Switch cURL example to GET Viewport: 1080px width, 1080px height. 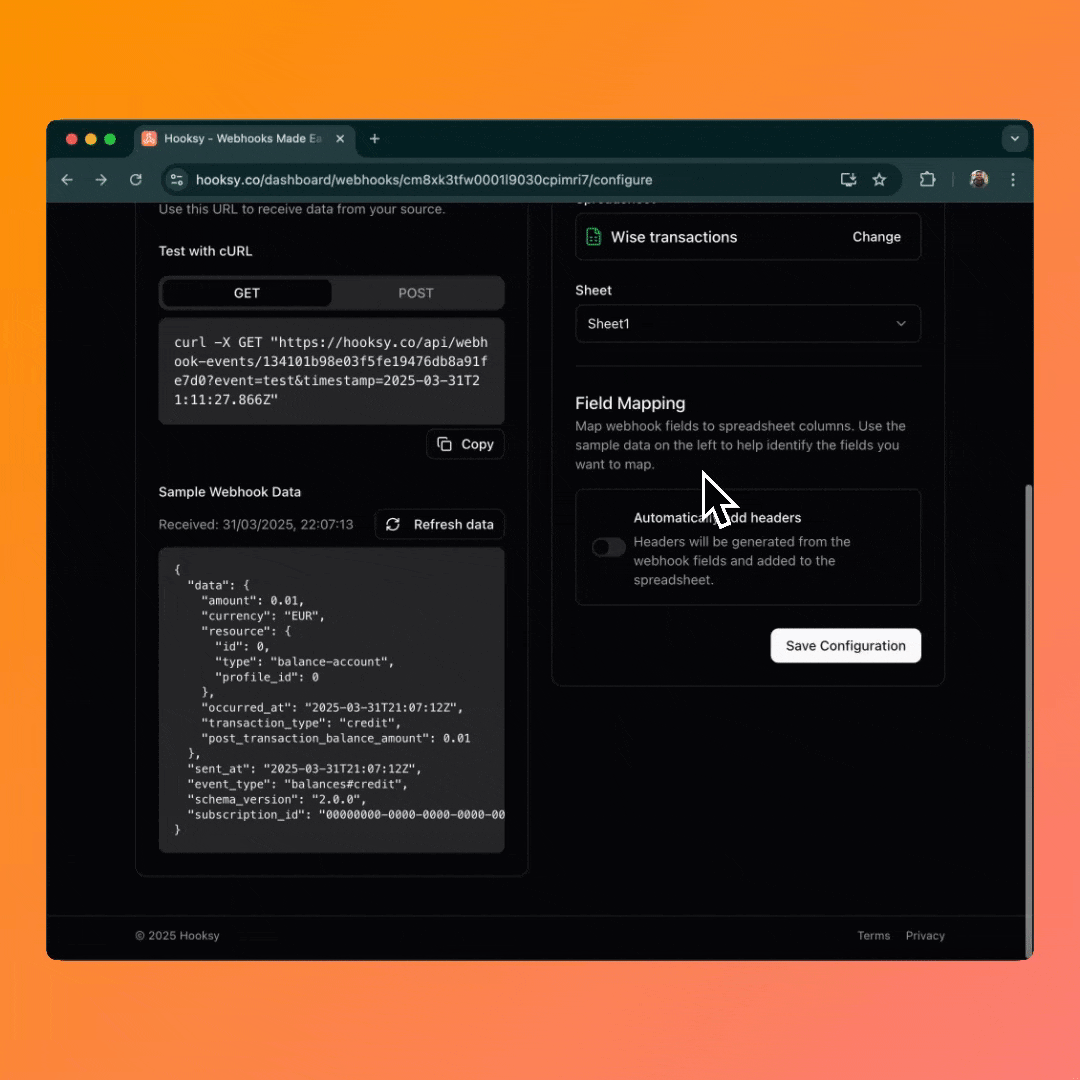[x=247, y=293]
